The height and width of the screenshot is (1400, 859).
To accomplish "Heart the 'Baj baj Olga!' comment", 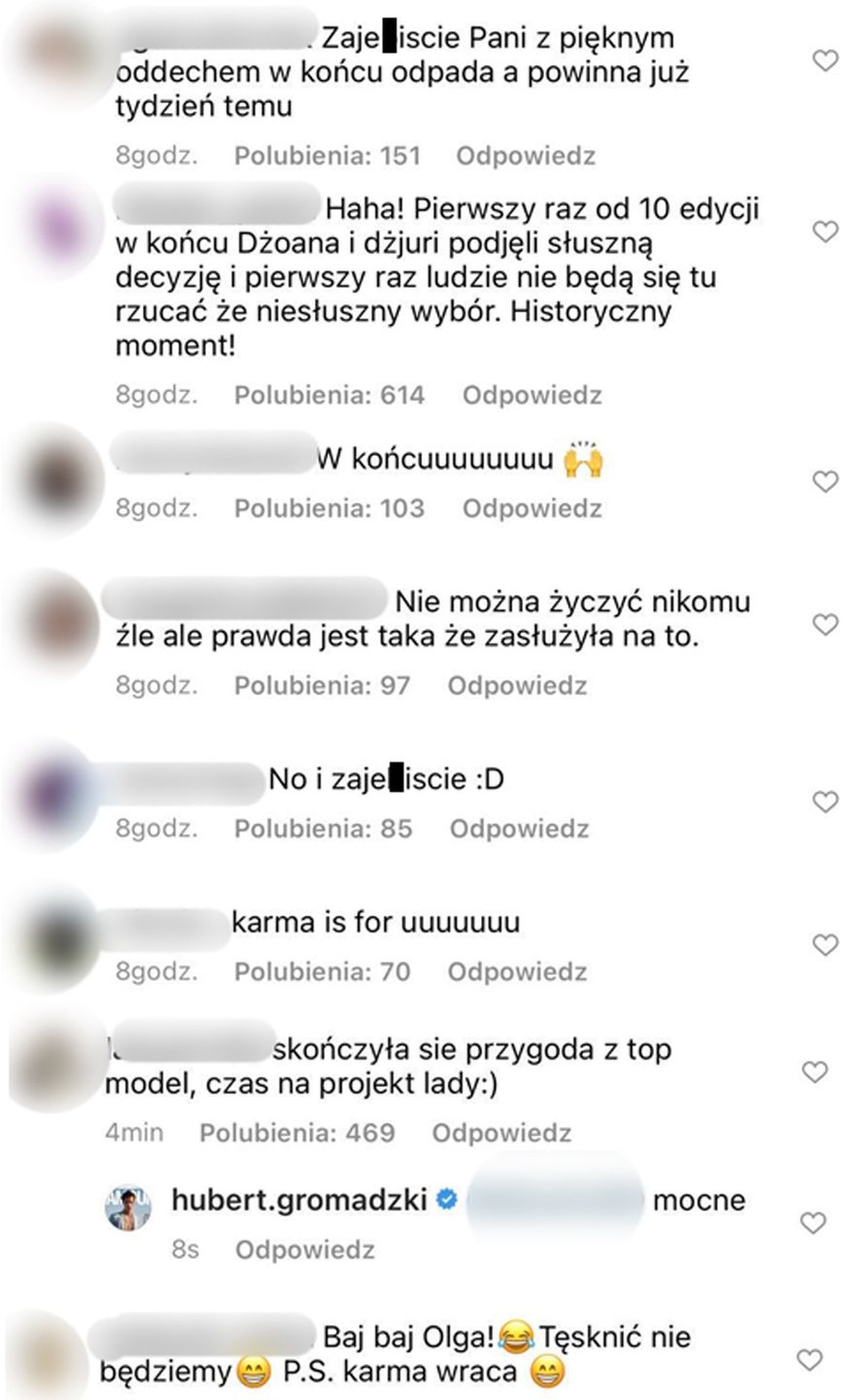I will click(808, 1359).
